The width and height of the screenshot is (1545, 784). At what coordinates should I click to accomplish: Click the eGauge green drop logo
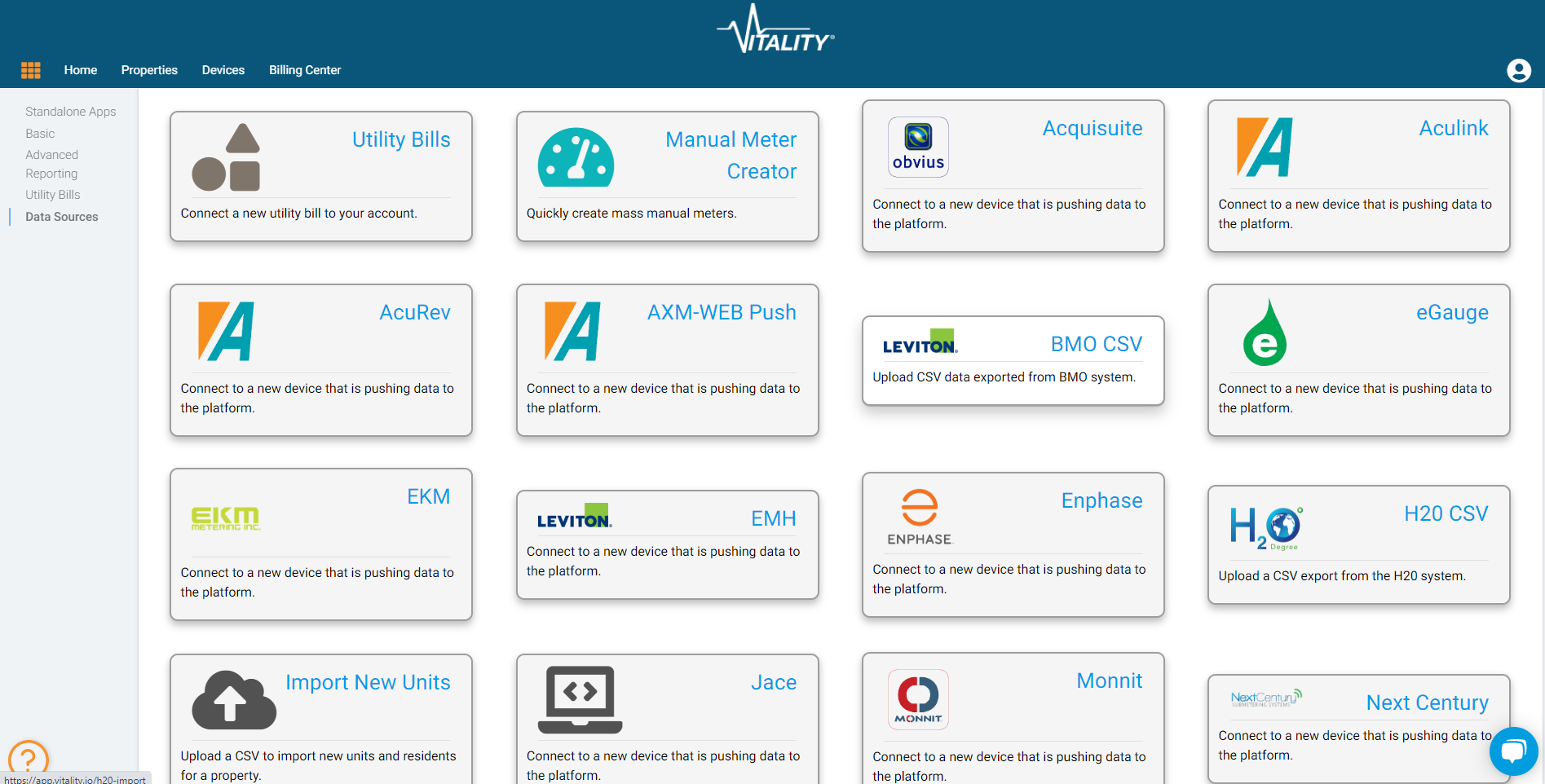[1265, 332]
